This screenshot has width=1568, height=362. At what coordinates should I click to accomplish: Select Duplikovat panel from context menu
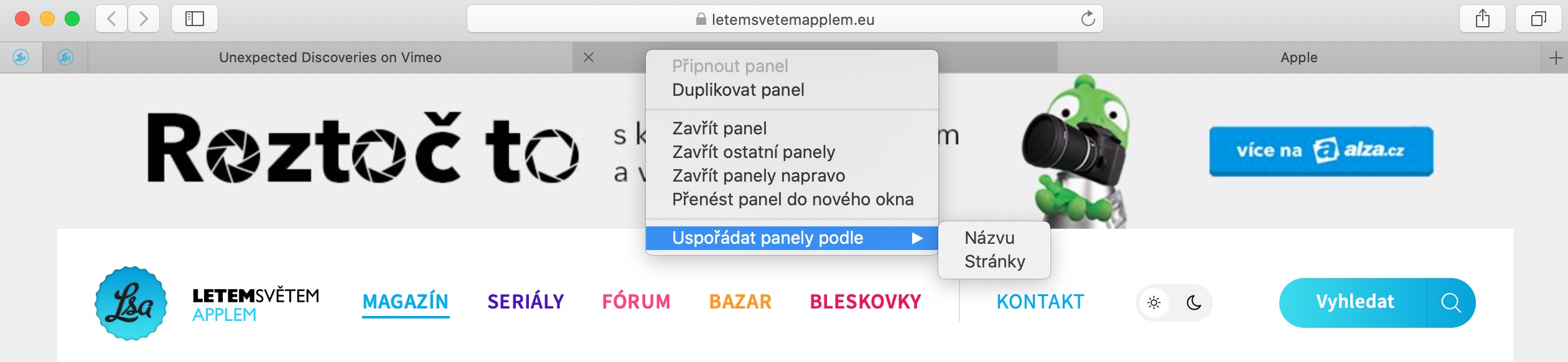pyautogui.click(x=738, y=90)
